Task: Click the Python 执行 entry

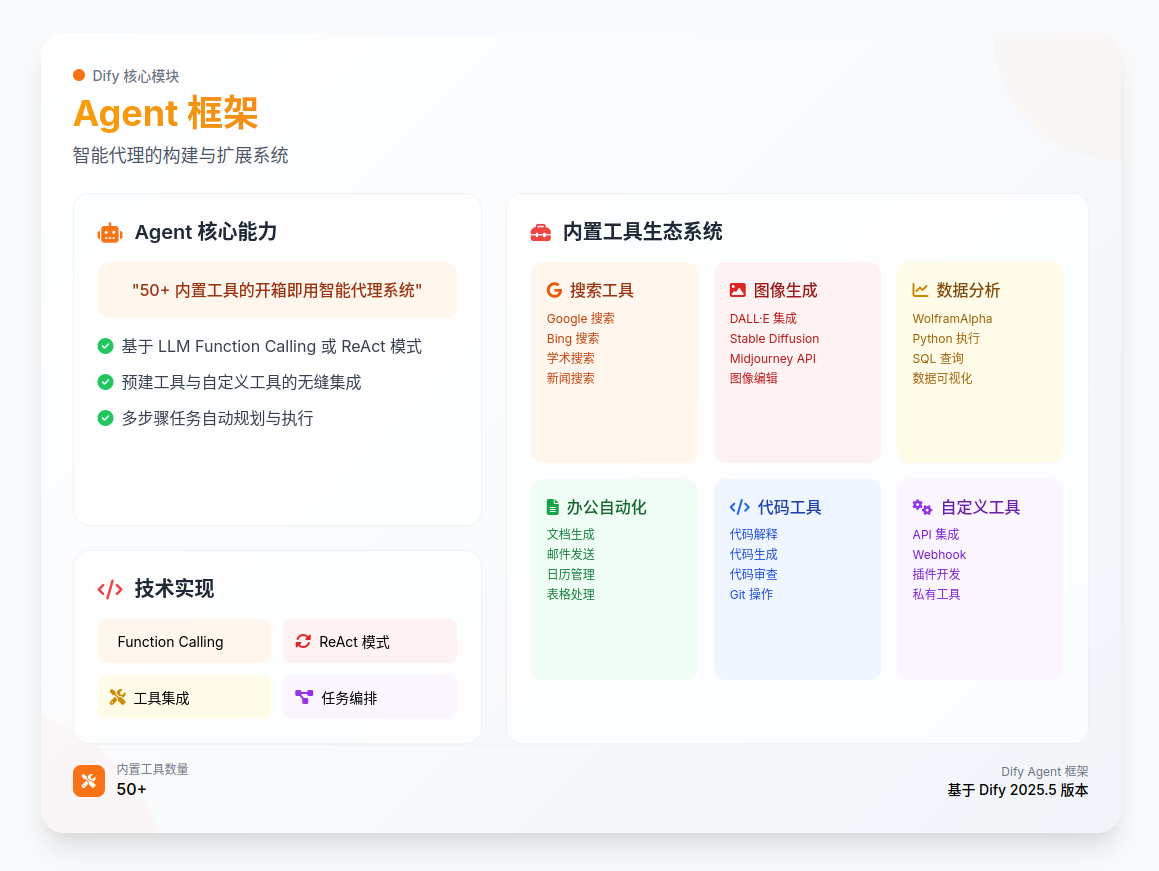Action: click(946, 339)
